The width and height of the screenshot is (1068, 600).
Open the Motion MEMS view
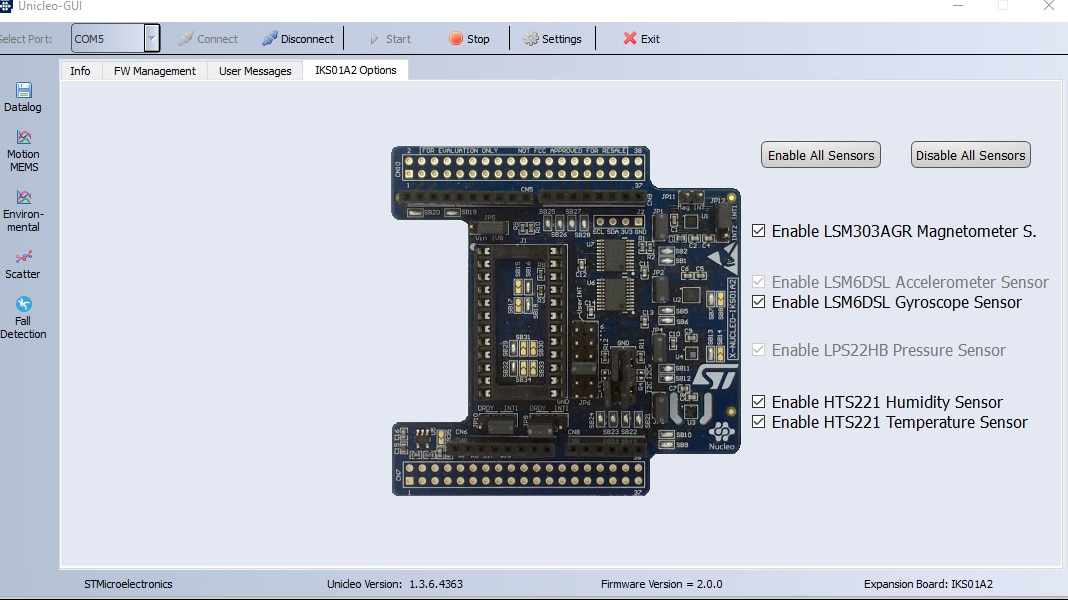pyautogui.click(x=24, y=138)
